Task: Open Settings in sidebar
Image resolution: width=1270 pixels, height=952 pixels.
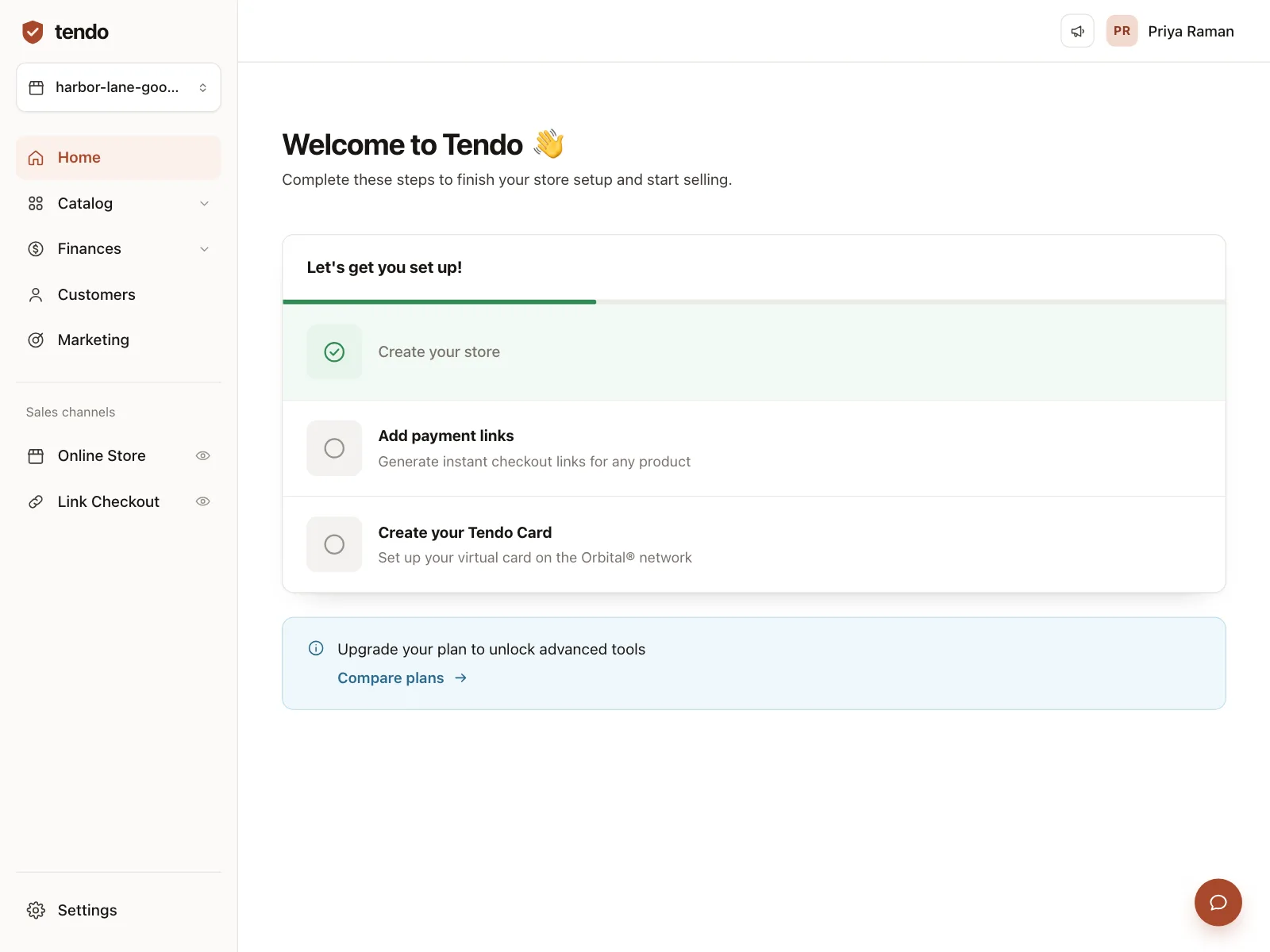Action: click(x=118, y=910)
